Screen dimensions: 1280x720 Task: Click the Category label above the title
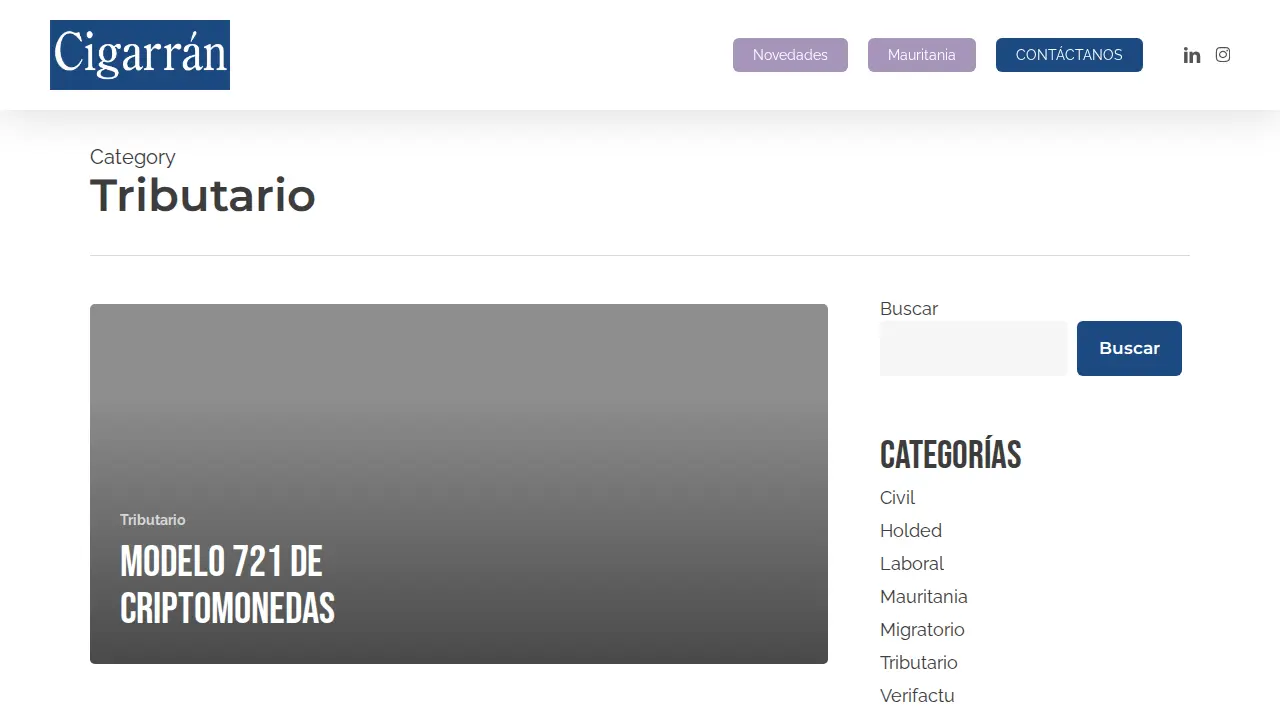133,157
